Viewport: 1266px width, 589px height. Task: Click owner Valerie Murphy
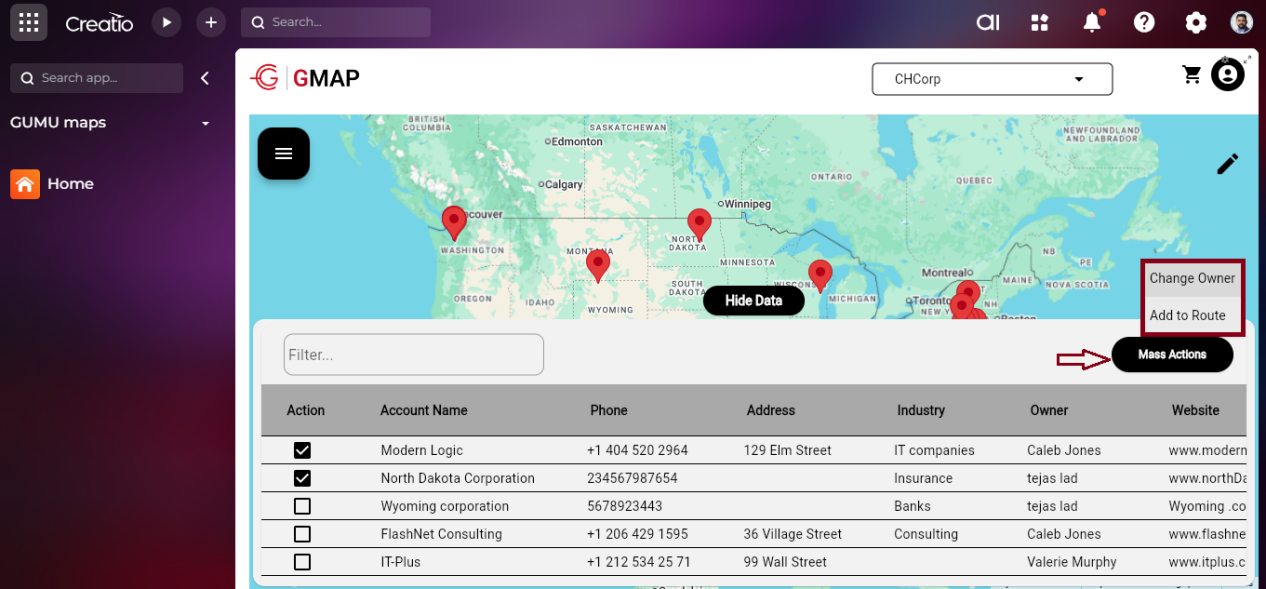pos(1072,562)
